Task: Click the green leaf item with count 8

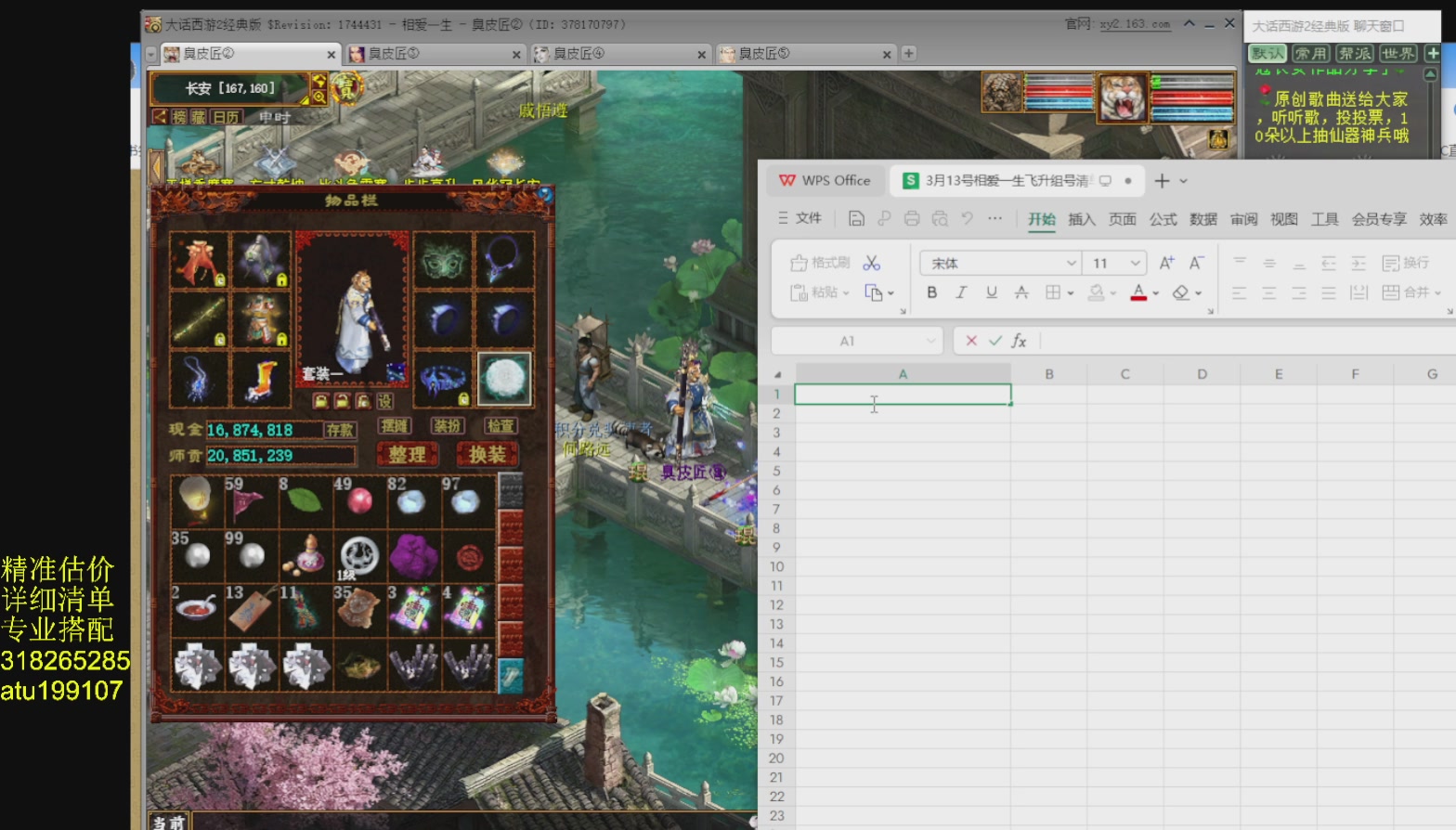Action: tap(304, 501)
